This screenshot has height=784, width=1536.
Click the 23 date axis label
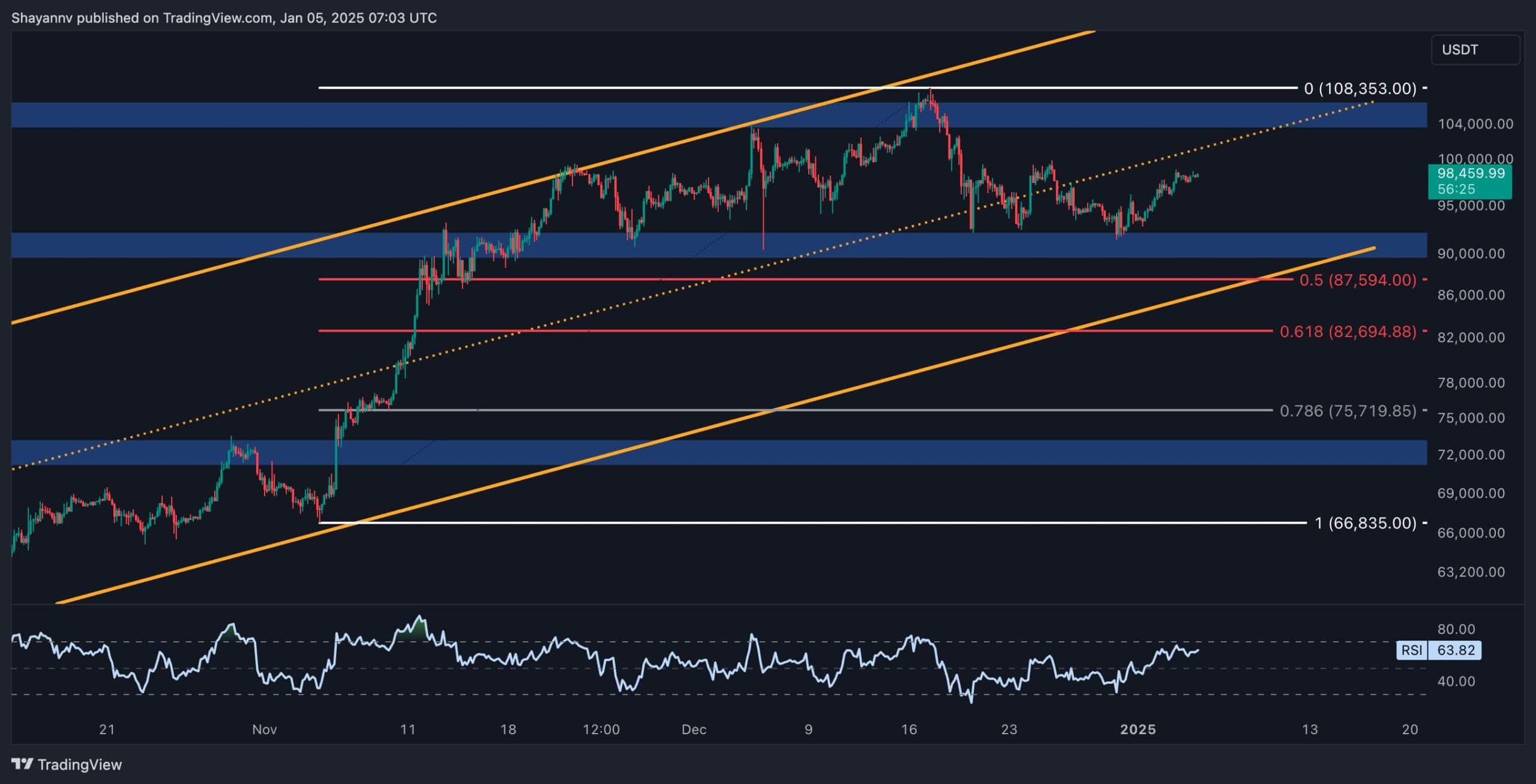click(x=1010, y=730)
